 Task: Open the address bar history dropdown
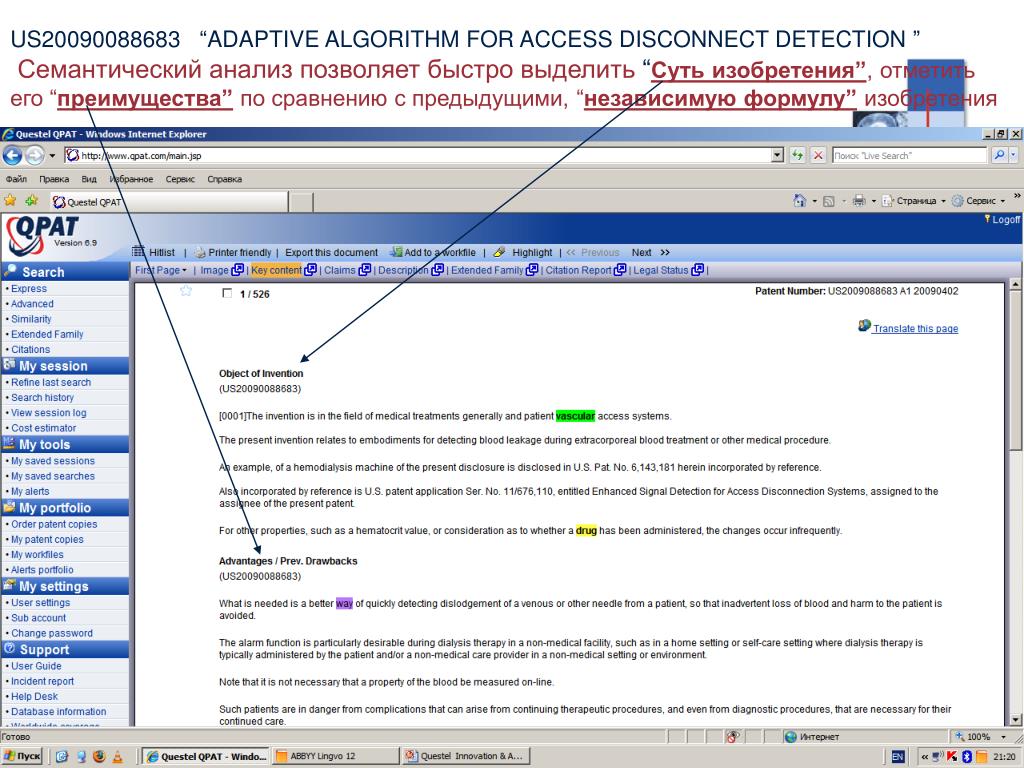point(777,155)
